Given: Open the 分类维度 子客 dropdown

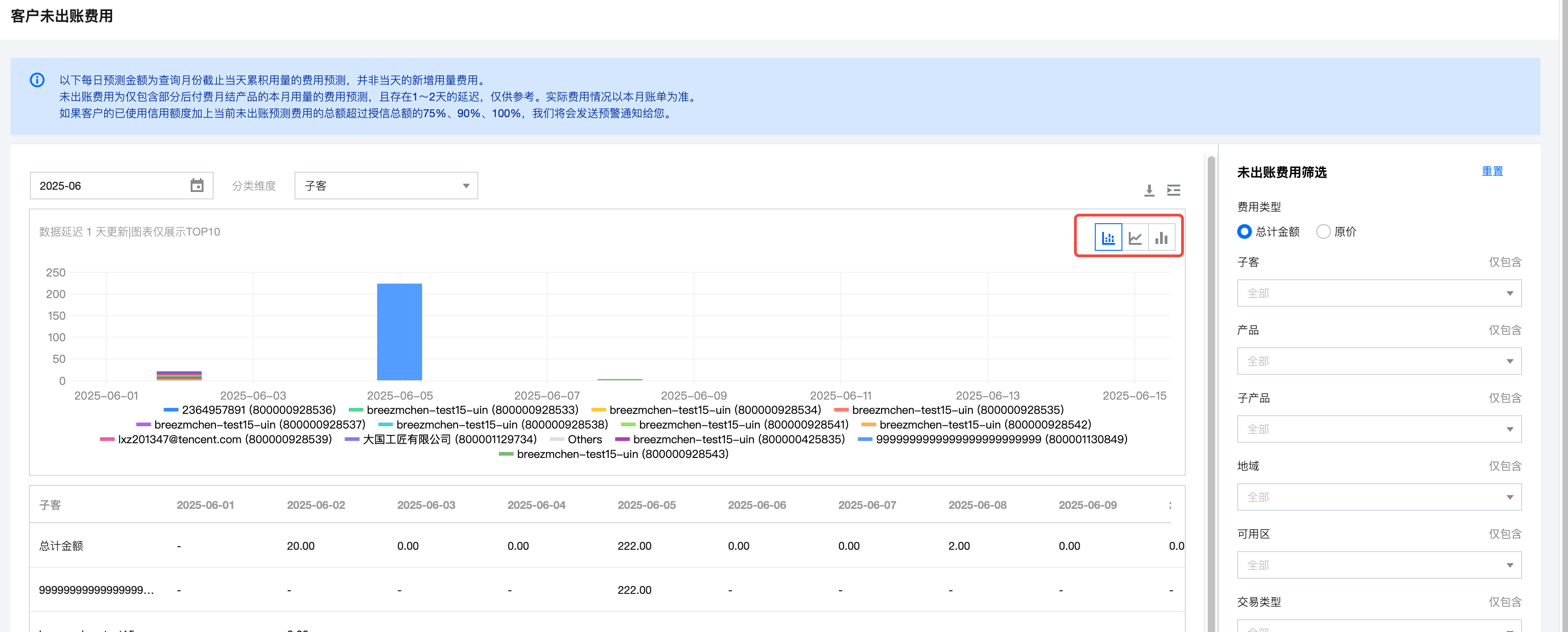Looking at the screenshot, I should [386, 186].
